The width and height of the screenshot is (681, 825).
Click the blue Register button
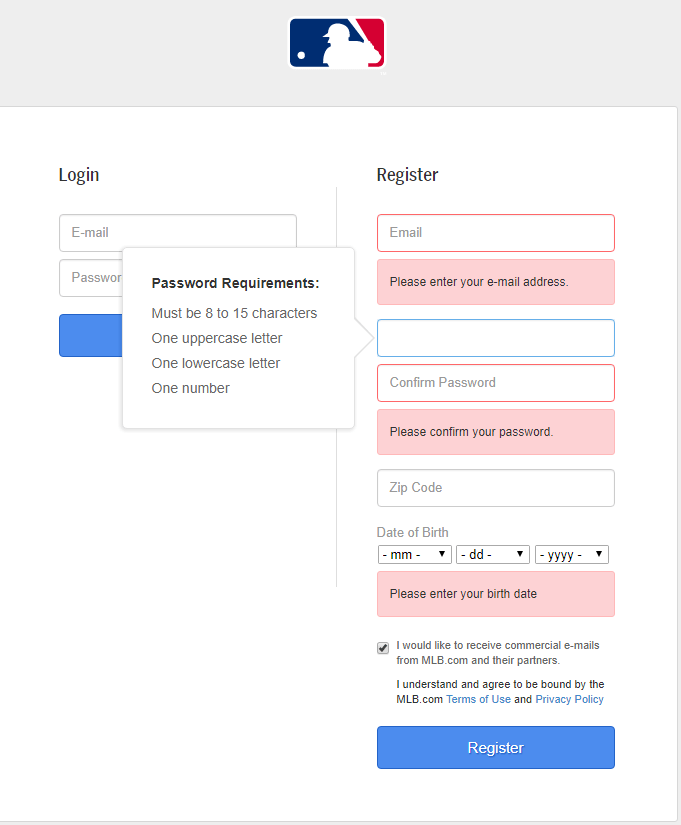(495, 747)
